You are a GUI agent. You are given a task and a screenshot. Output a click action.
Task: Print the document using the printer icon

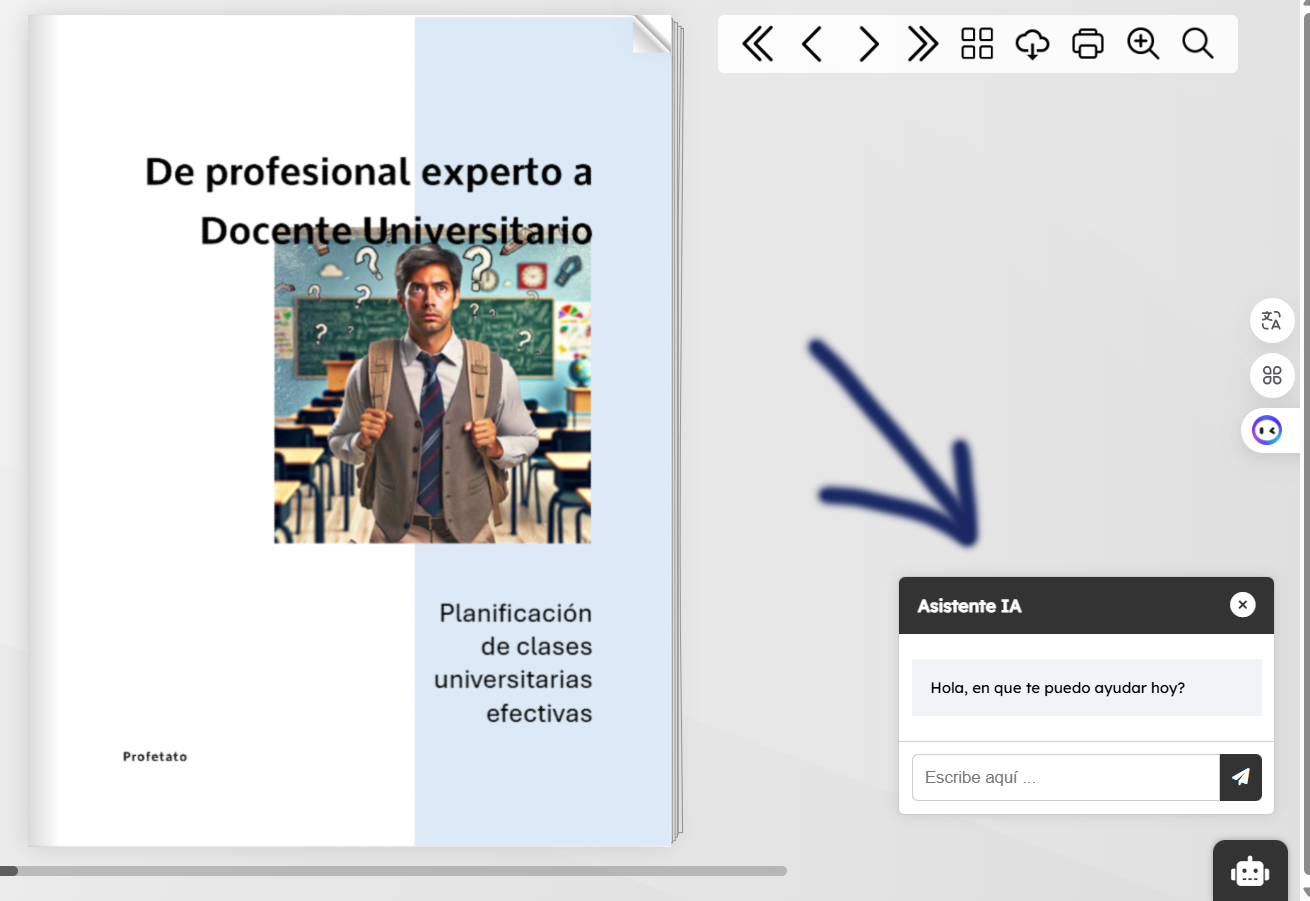coord(1087,44)
